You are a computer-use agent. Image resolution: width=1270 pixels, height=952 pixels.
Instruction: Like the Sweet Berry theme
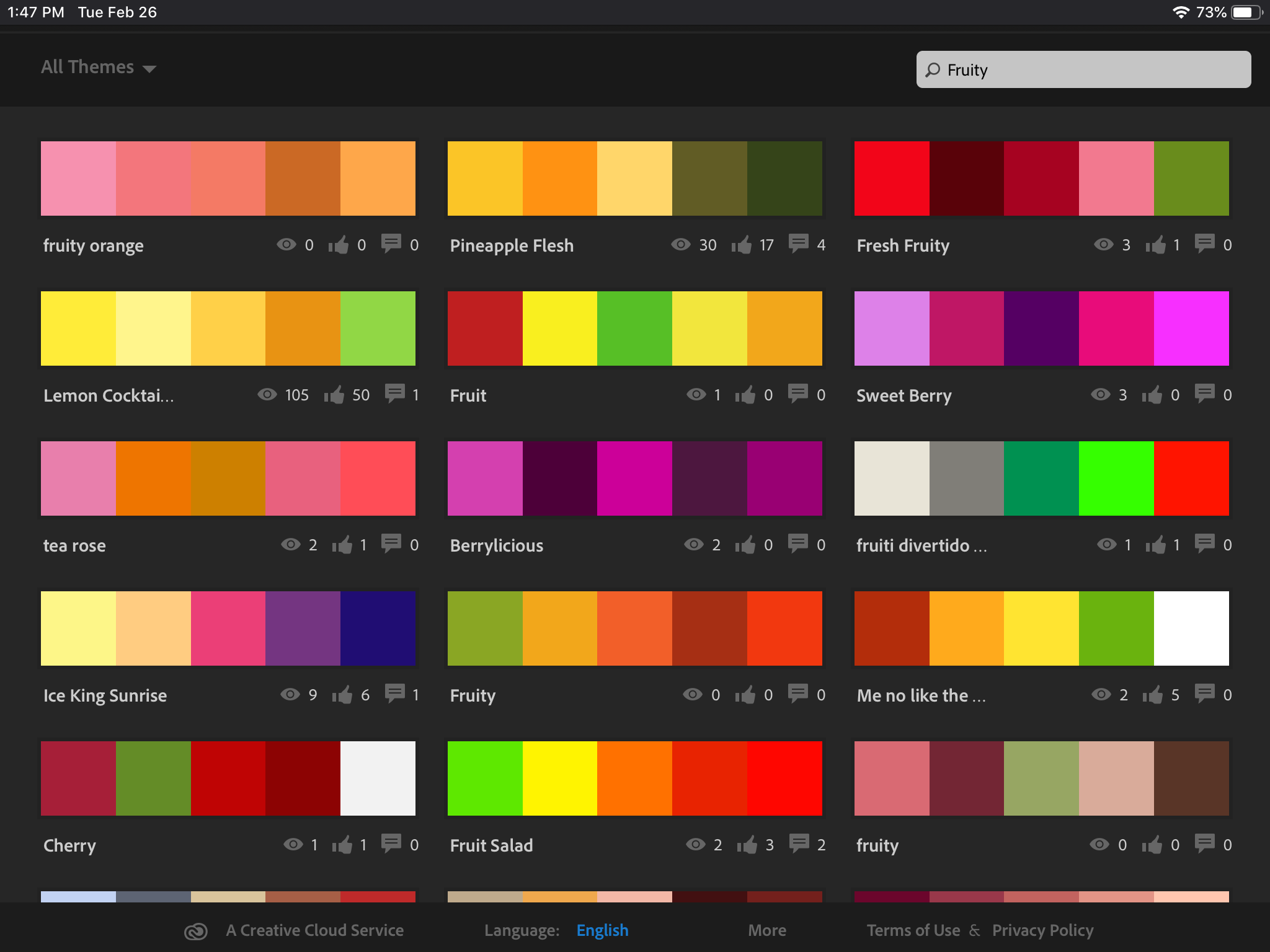click(x=1152, y=394)
